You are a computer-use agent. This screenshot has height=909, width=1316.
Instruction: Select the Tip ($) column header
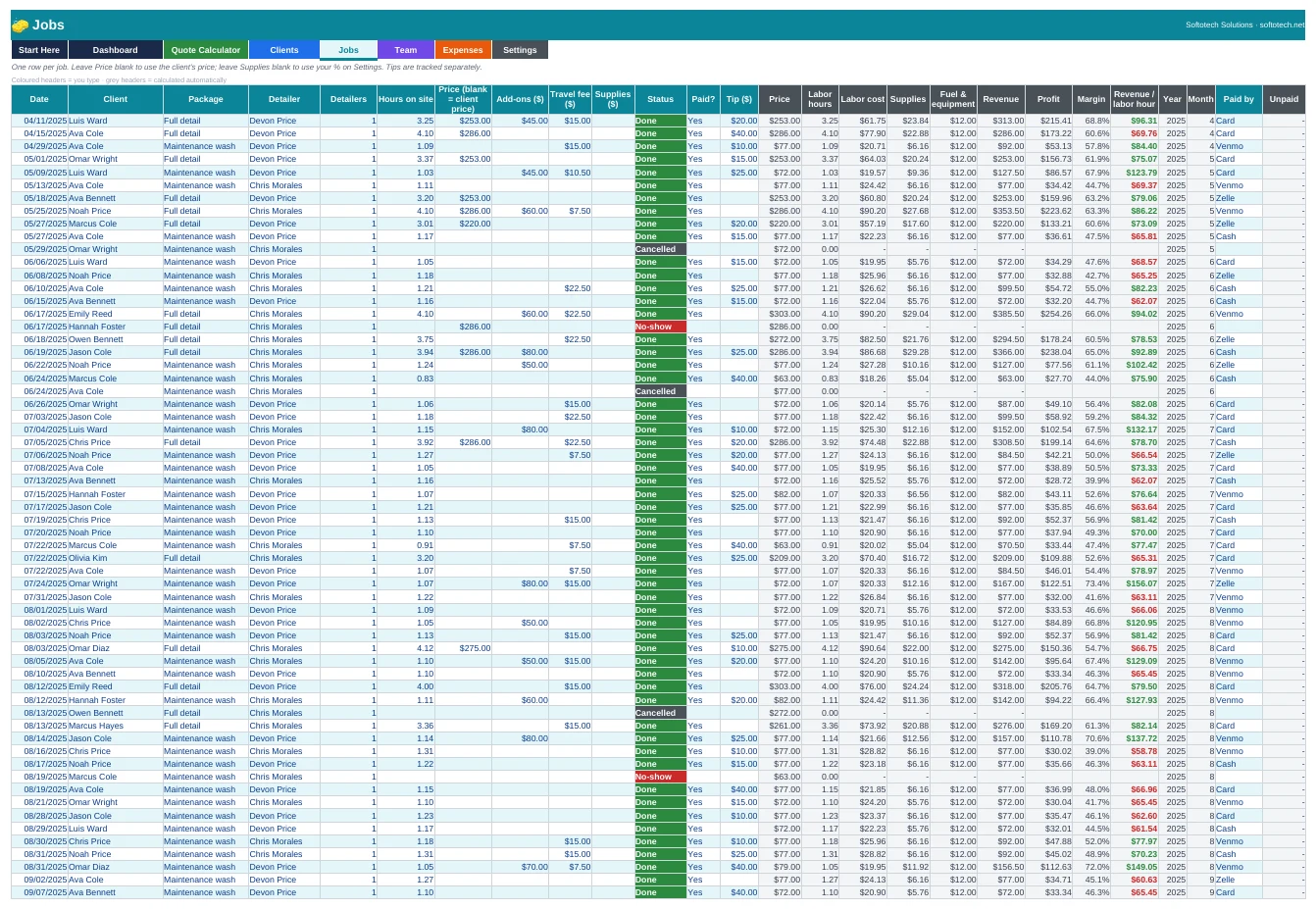(739, 99)
